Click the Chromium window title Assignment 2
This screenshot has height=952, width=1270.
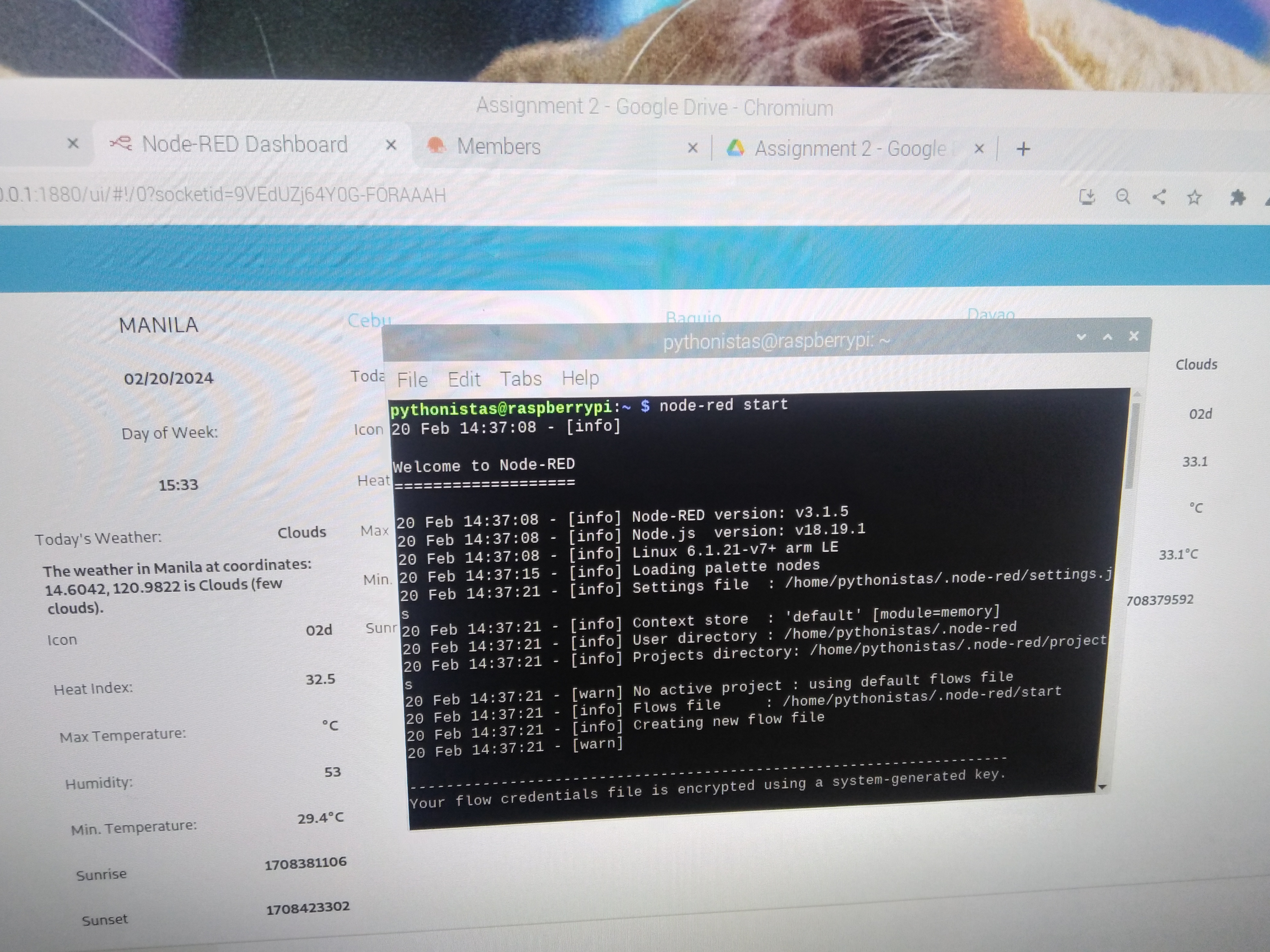655,107
